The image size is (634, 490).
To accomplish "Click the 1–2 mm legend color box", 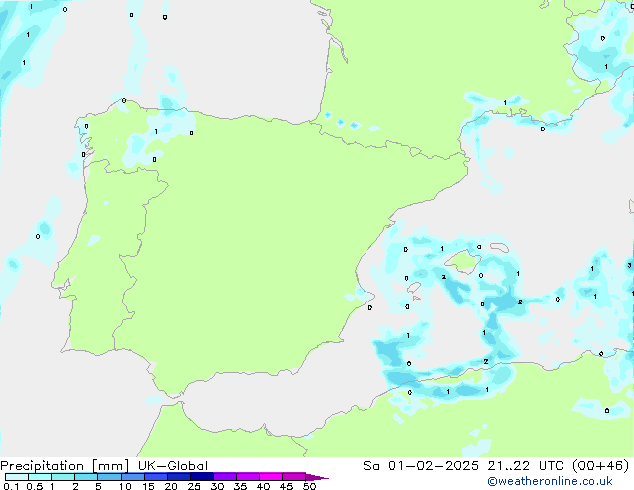I will 63,477.
